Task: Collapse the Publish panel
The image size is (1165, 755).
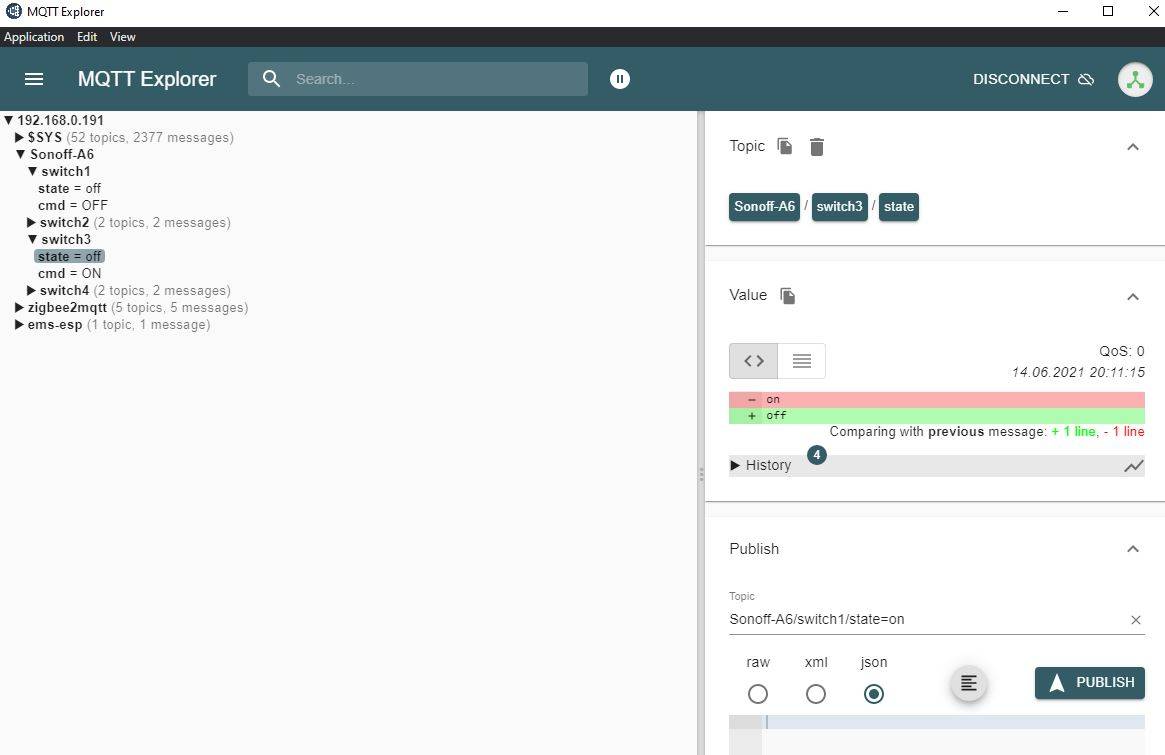Action: (x=1132, y=549)
